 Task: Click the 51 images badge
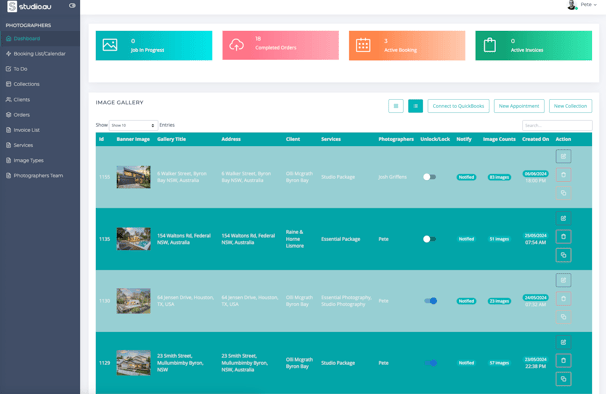(499, 239)
